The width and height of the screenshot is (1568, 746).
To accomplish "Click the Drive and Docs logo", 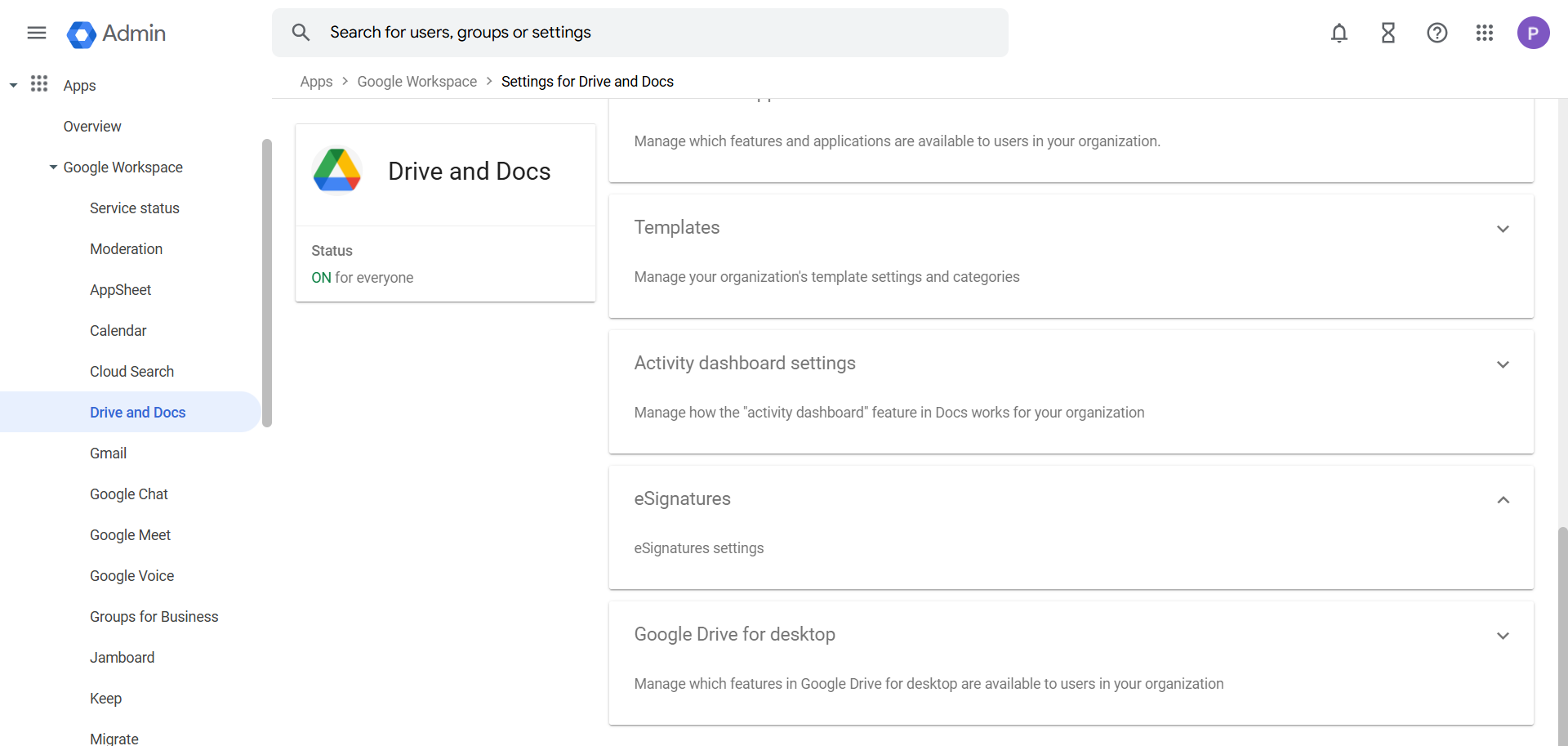I will pos(337,171).
